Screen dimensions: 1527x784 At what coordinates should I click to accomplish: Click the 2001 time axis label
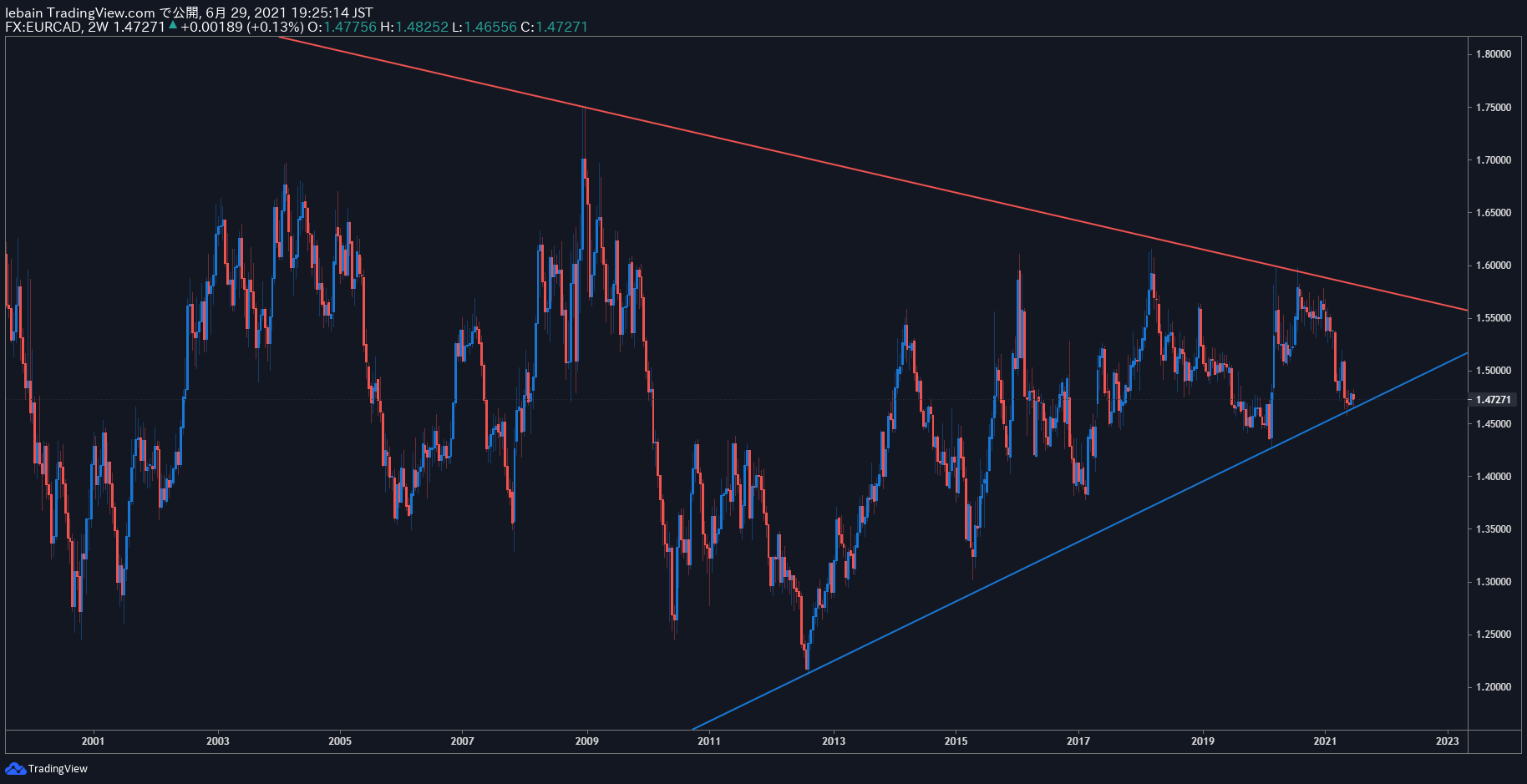tap(94, 741)
